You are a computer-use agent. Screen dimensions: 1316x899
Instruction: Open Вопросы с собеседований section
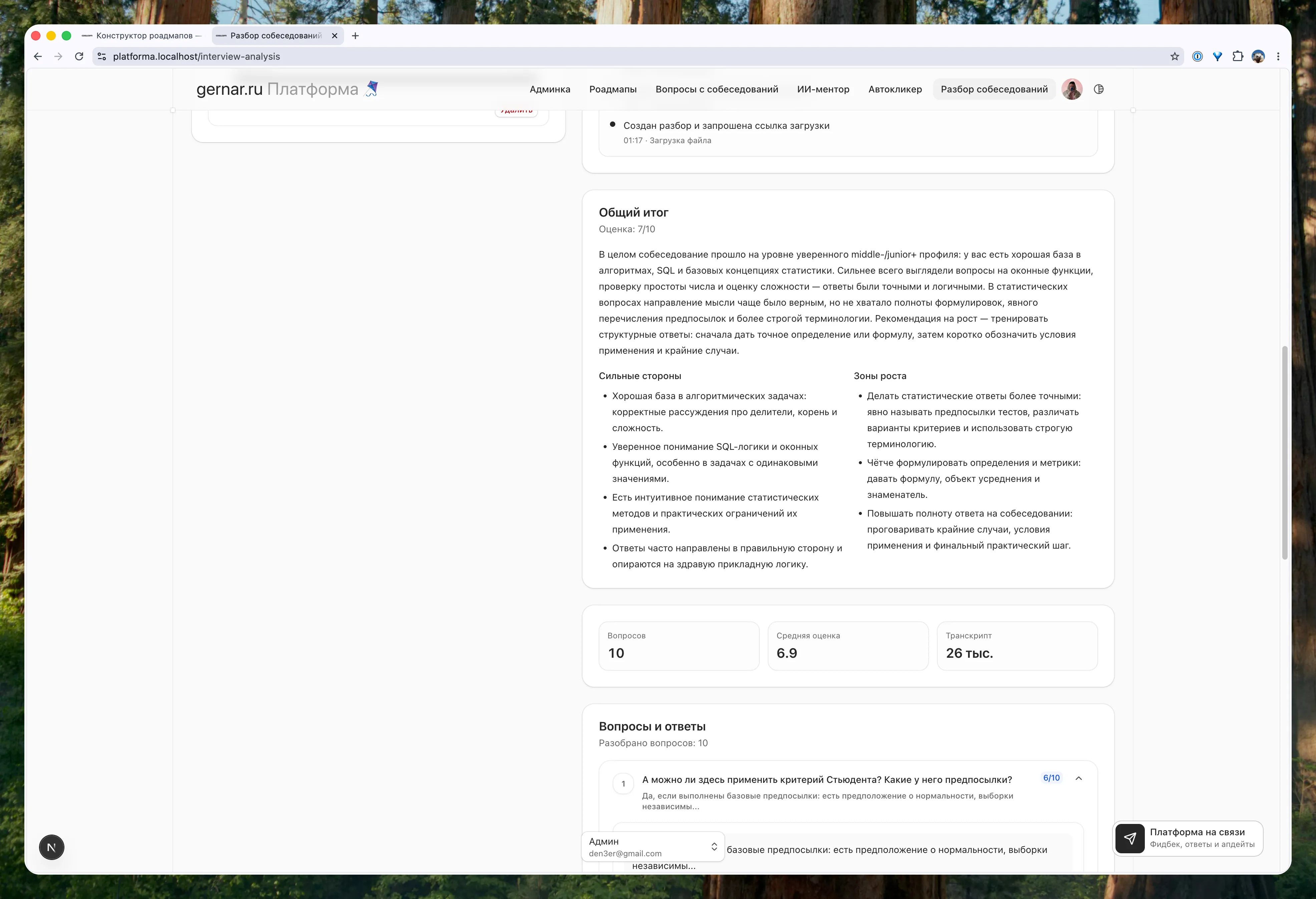(717, 89)
